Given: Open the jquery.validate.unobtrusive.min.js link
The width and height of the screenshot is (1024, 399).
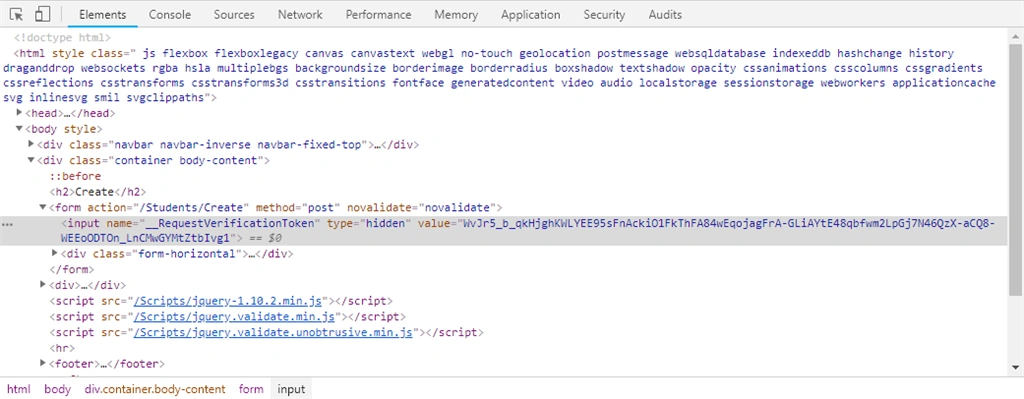Looking at the screenshot, I should tap(273, 332).
